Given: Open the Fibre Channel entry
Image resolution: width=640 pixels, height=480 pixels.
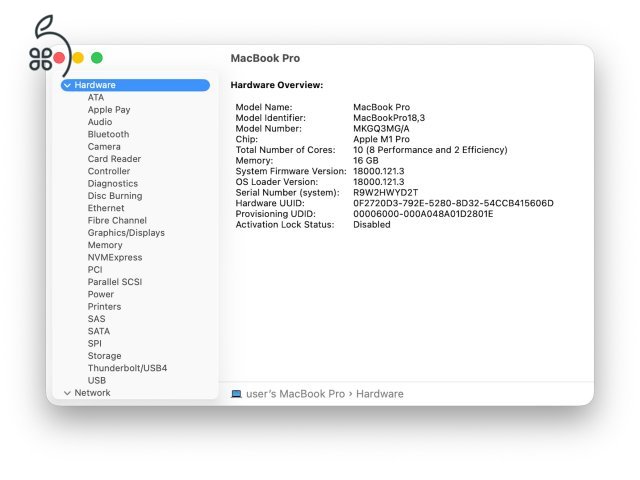Looking at the screenshot, I should point(117,220).
